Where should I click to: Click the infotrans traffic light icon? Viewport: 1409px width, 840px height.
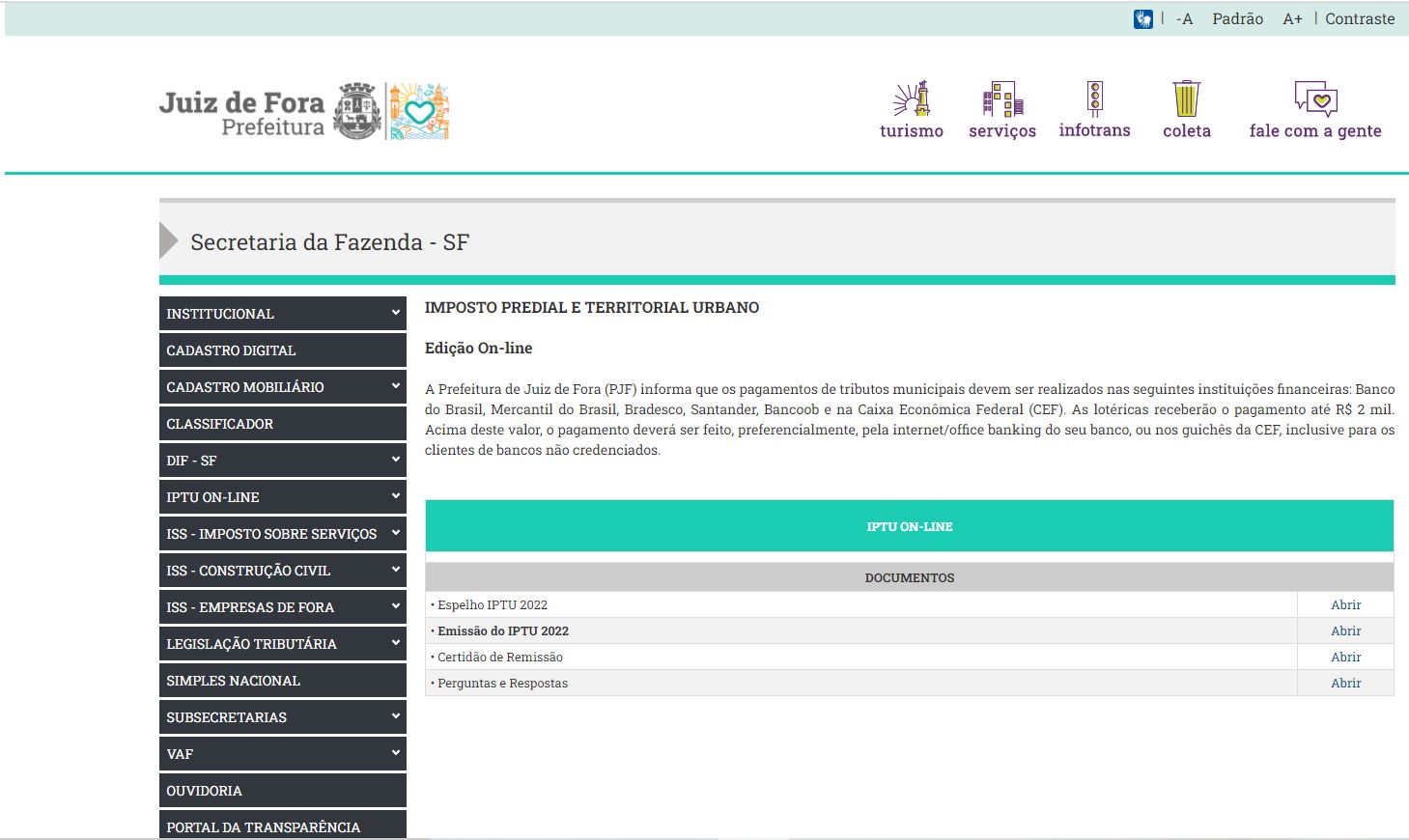click(x=1094, y=98)
